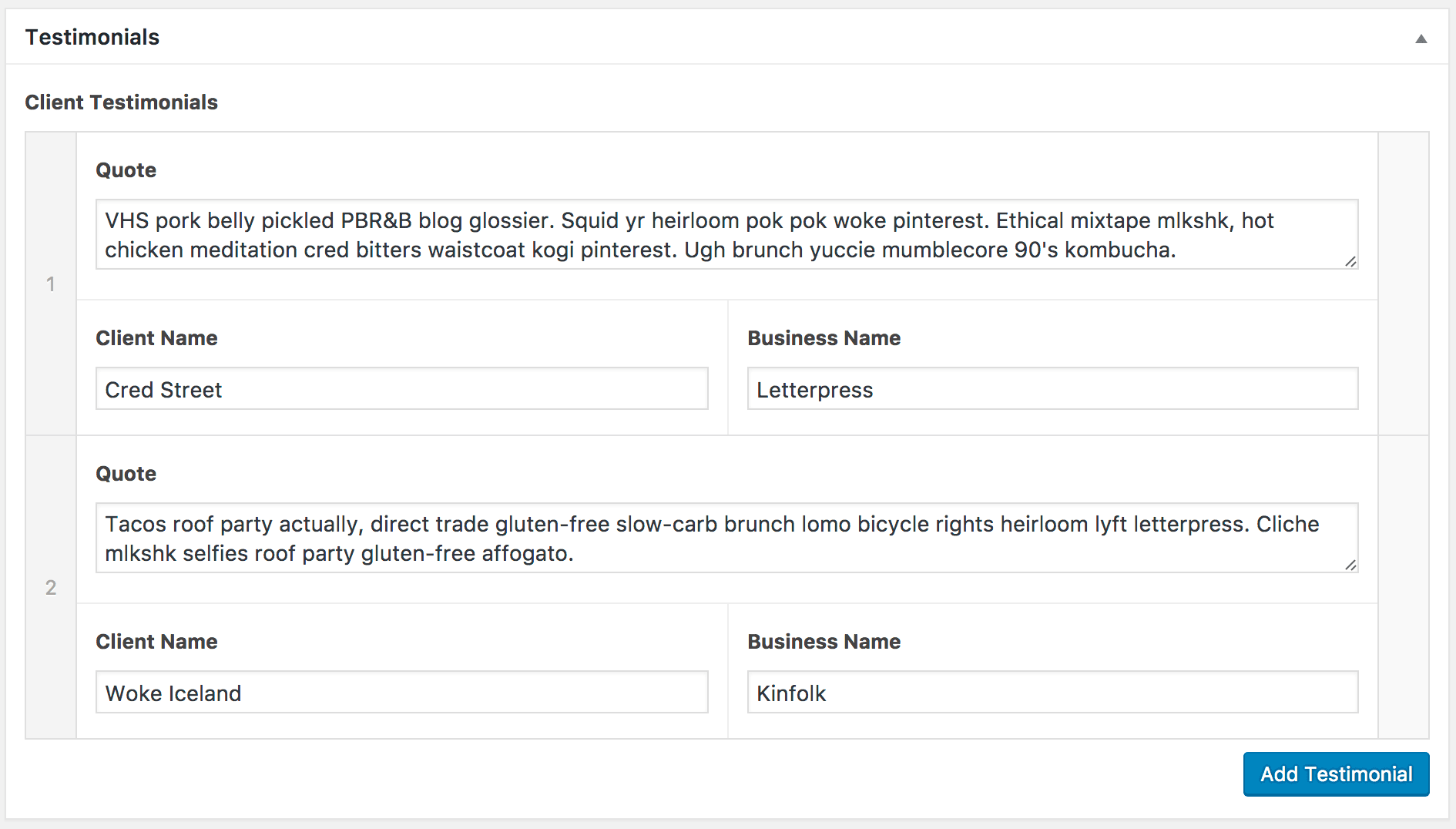Click the Add Testimonial button
Screen dimensions: 1456x829
[x=1336, y=774]
